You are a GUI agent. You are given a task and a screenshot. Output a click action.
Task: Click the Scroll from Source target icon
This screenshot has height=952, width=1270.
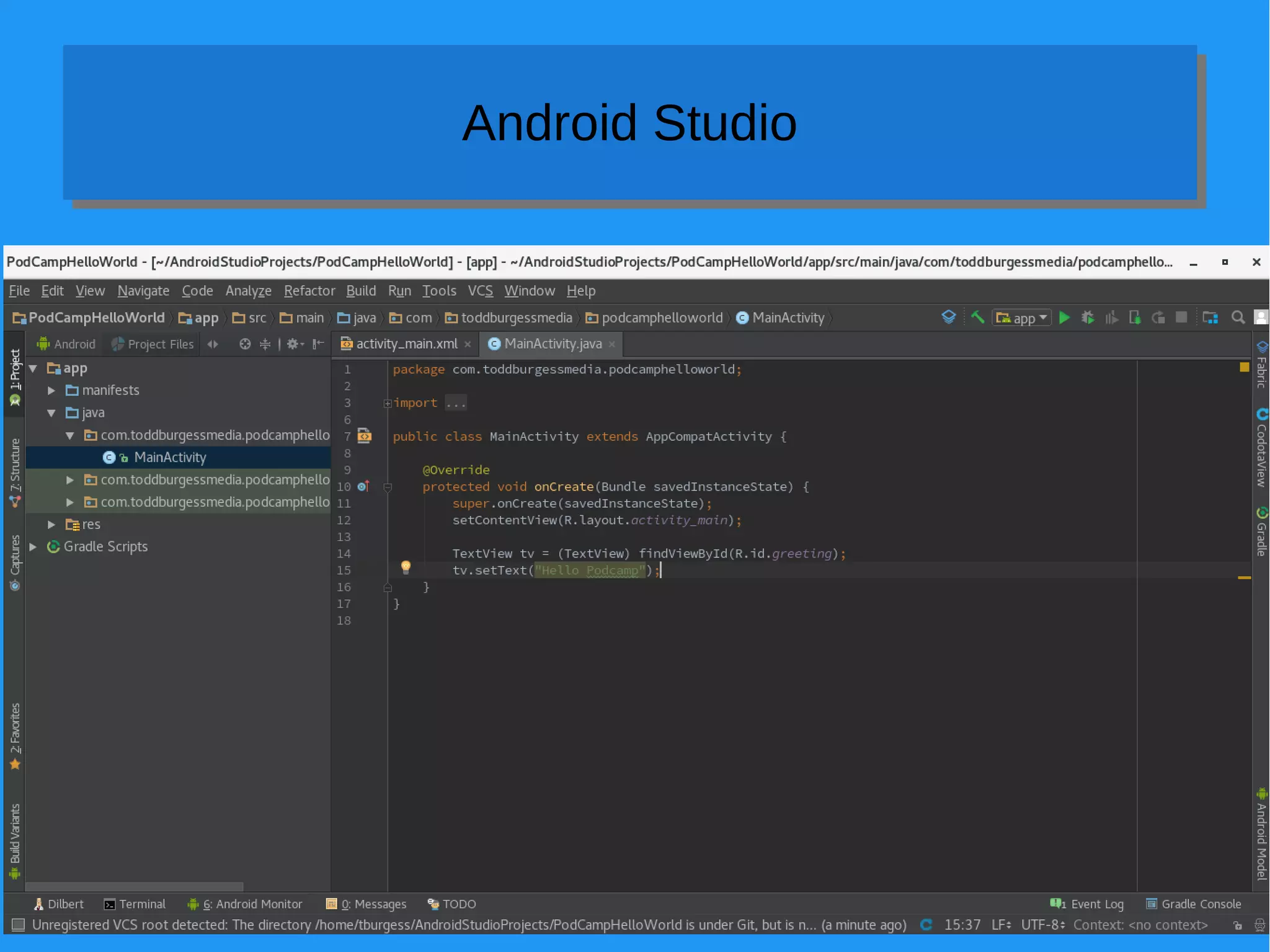click(x=245, y=344)
